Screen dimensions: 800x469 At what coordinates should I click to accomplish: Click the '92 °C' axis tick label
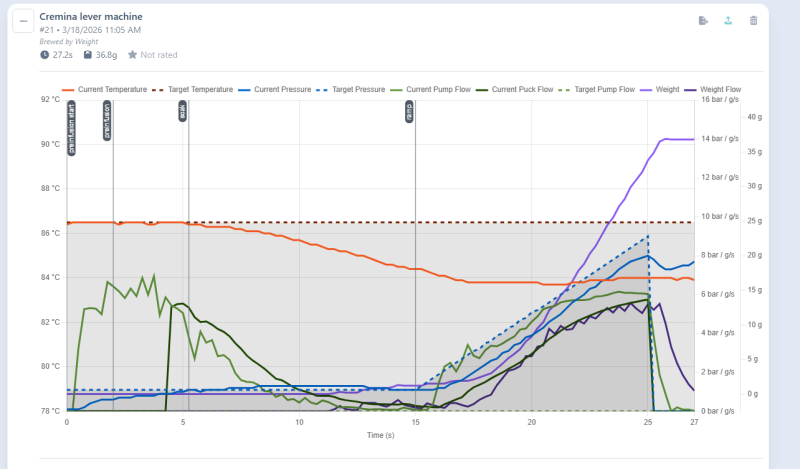pyautogui.click(x=51, y=100)
